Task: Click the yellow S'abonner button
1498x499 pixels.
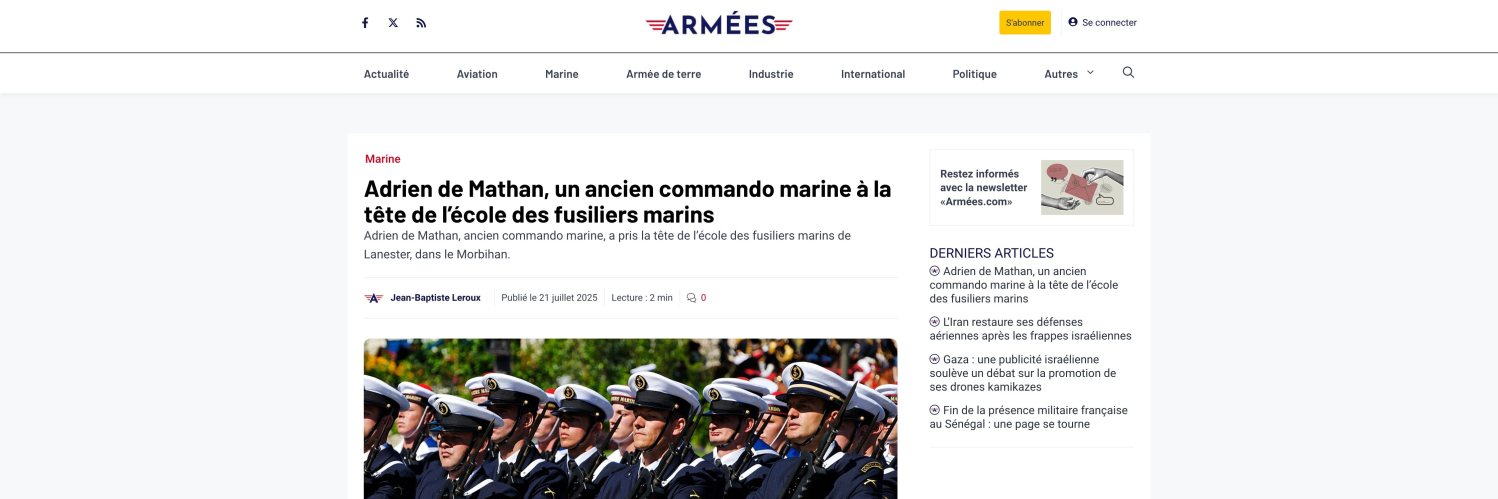Action: click(1025, 23)
